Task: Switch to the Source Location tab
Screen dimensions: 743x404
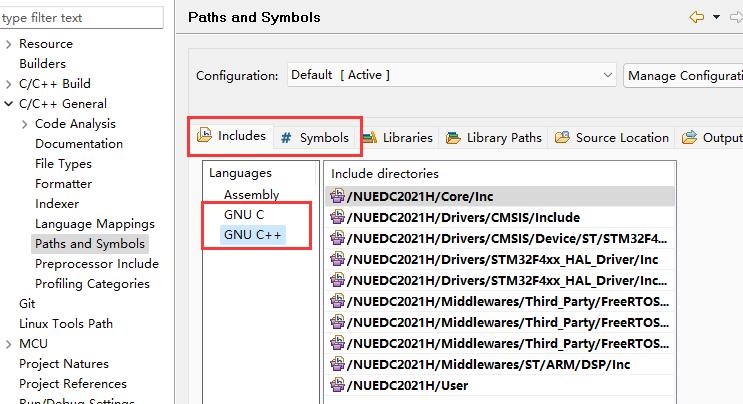Action: [612, 138]
